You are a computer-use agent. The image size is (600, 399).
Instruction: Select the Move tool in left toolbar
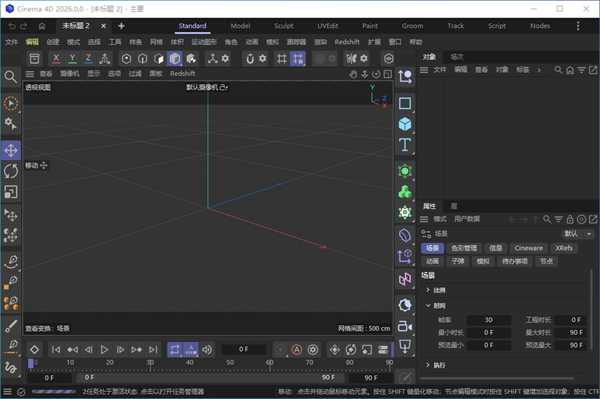point(11,150)
